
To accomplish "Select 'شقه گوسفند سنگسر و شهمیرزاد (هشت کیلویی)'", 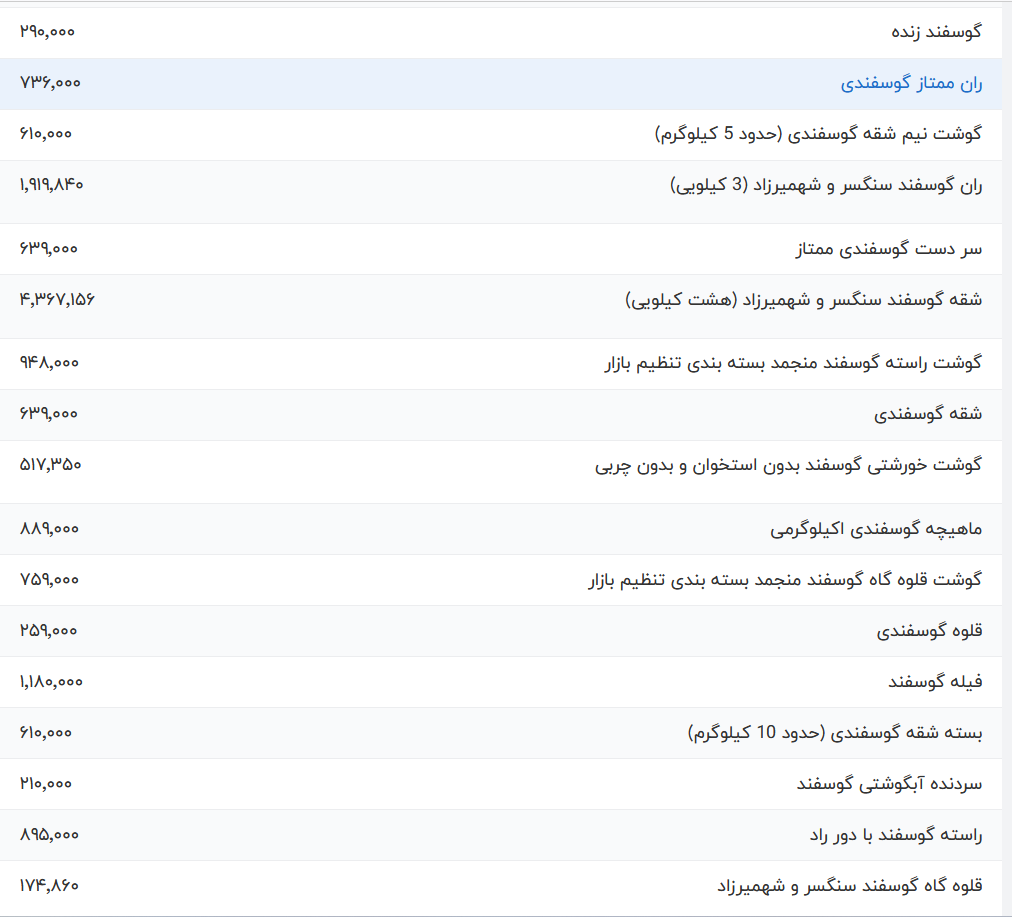I will pyautogui.click(x=804, y=300).
